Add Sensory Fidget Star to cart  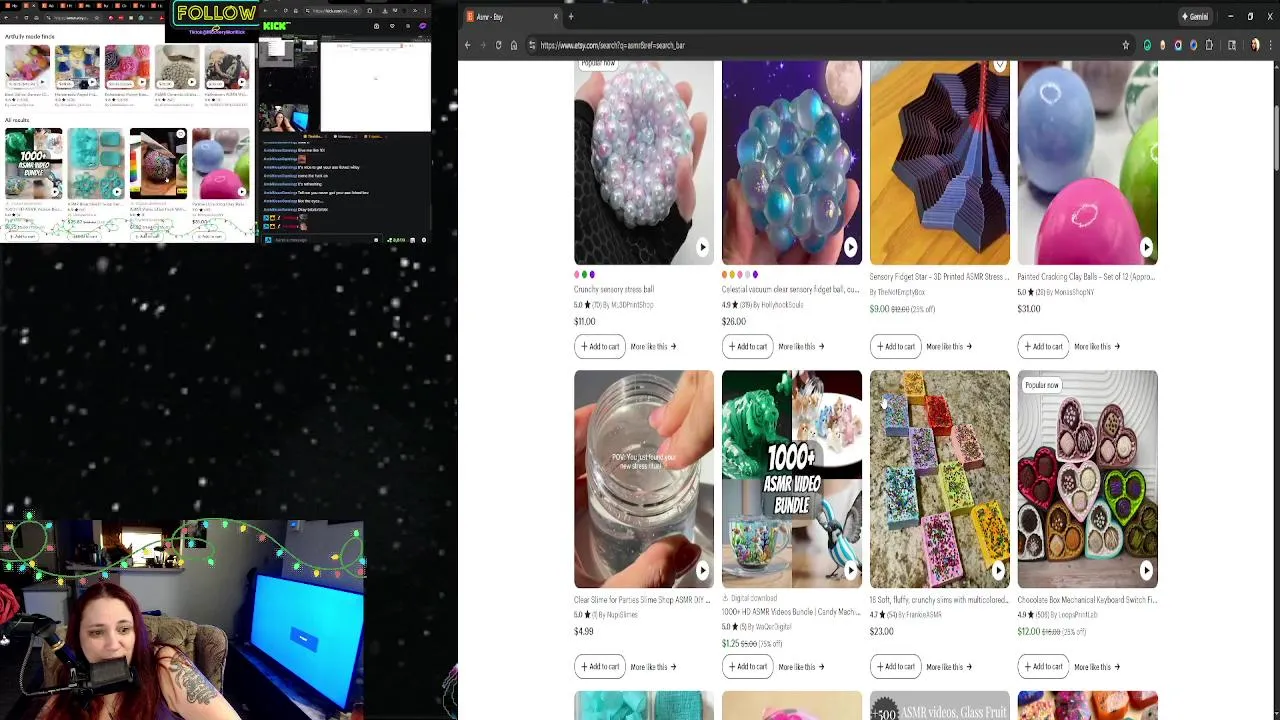(x=896, y=346)
